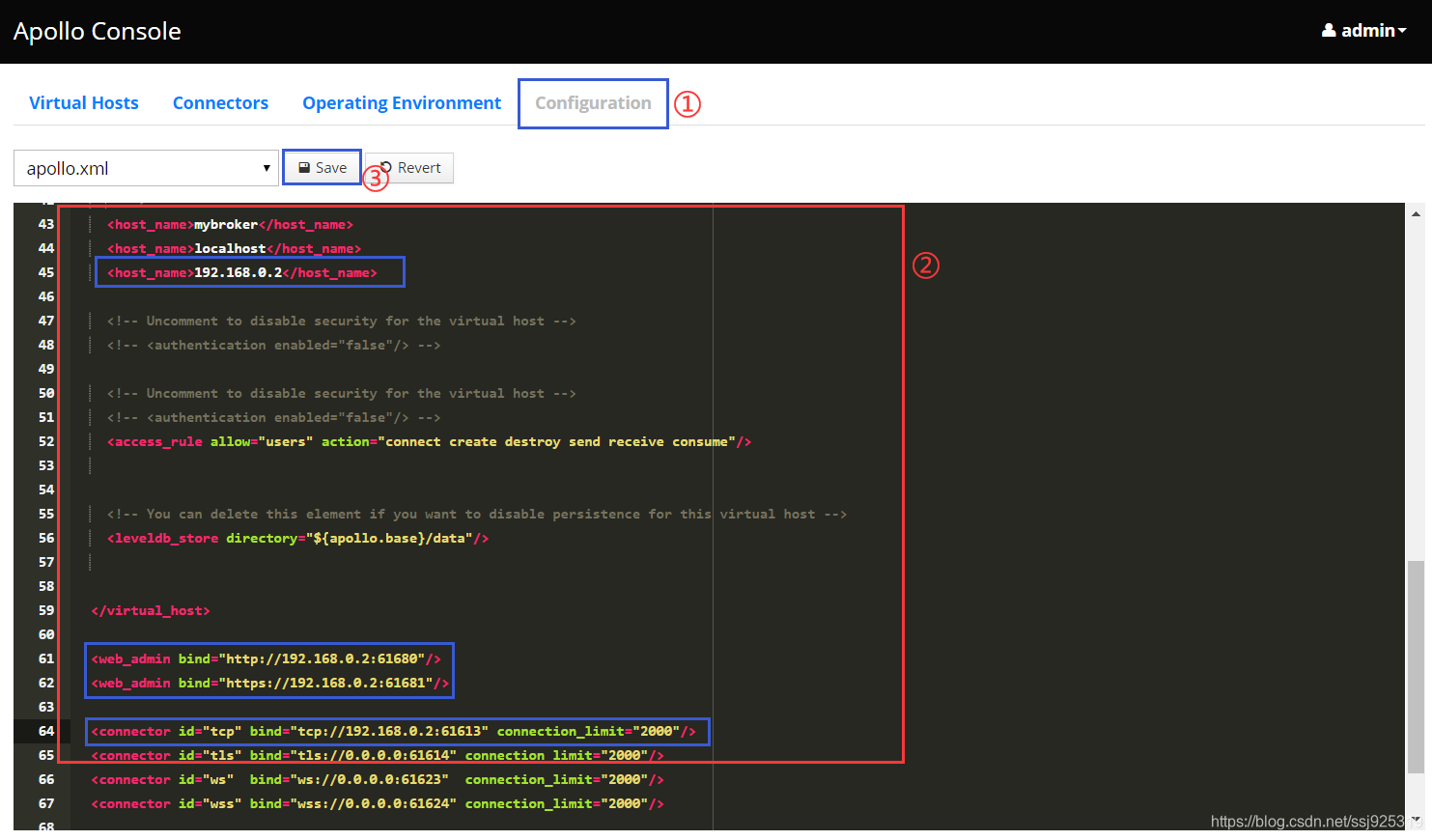1432x840 pixels.
Task: Click connector id wss line
Action: [x=378, y=803]
